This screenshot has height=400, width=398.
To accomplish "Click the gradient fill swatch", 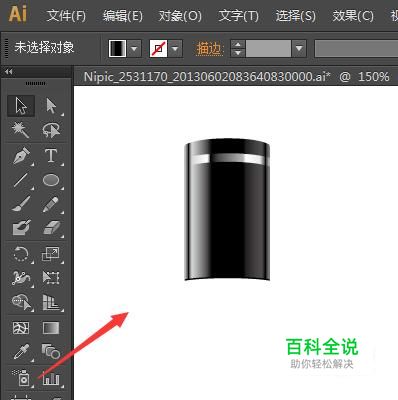I will point(117,49).
